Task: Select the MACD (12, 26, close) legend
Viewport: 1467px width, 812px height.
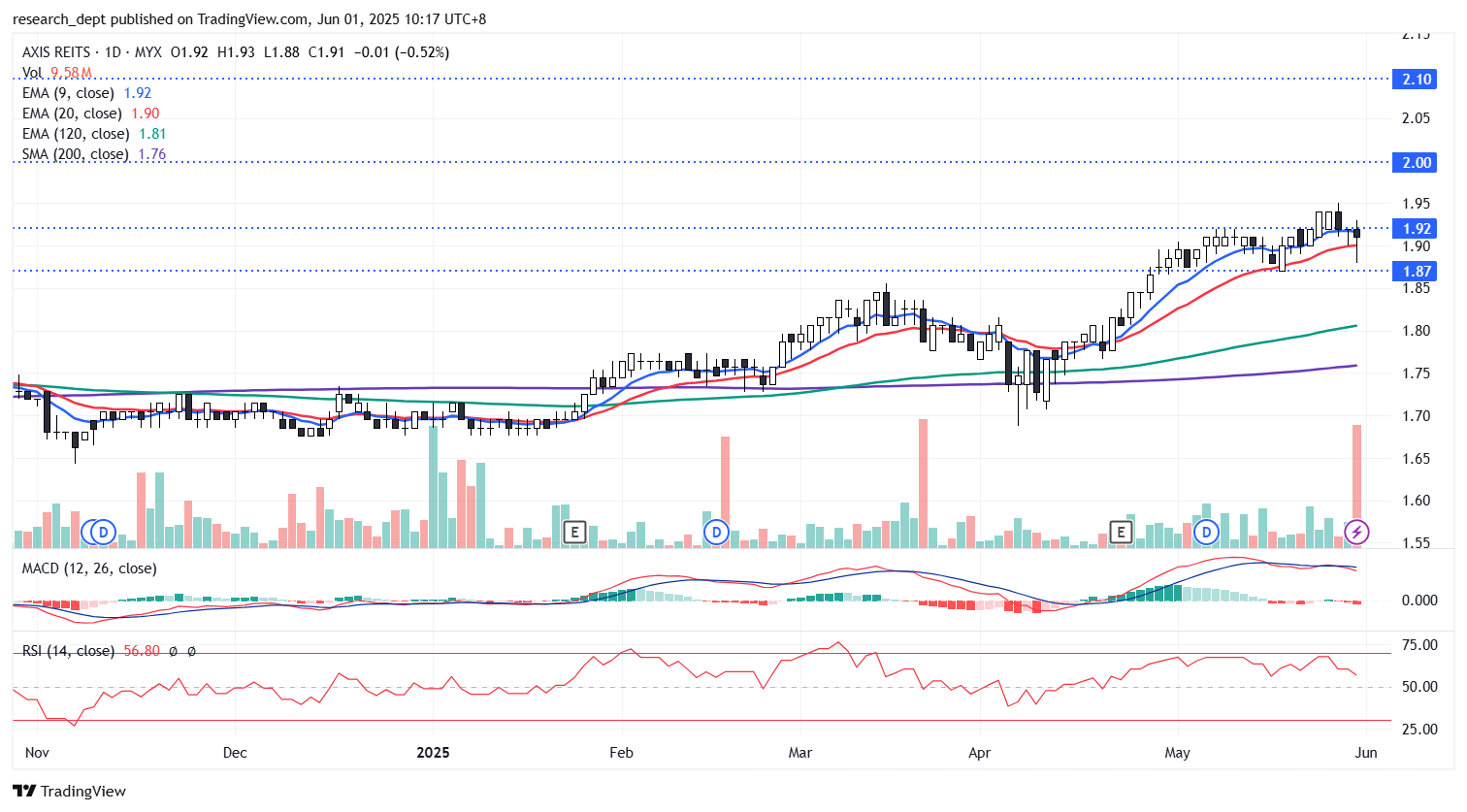Action: pyautogui.click(x=89, y=568)
